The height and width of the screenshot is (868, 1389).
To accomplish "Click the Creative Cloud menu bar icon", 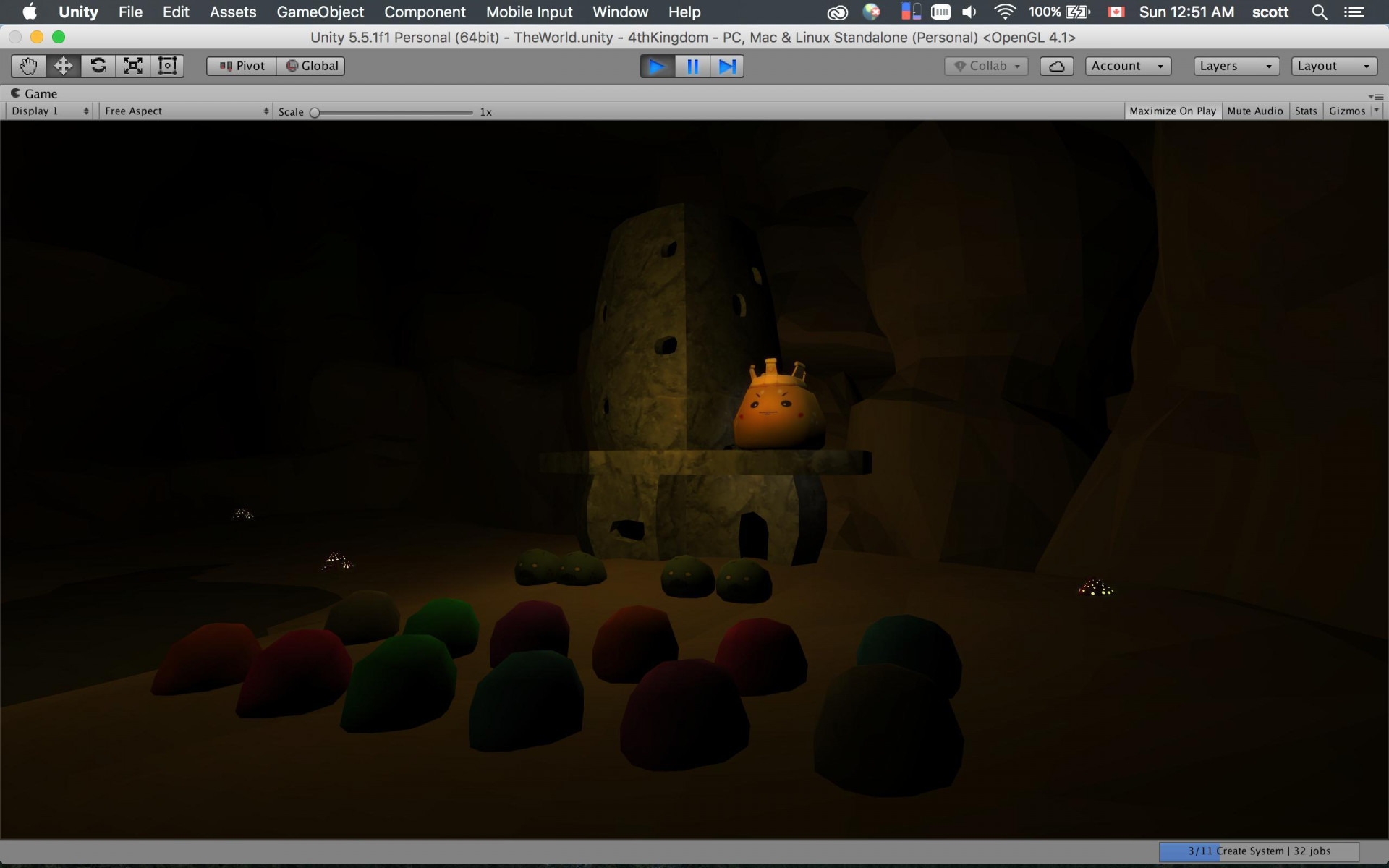I will coord(837,12).
